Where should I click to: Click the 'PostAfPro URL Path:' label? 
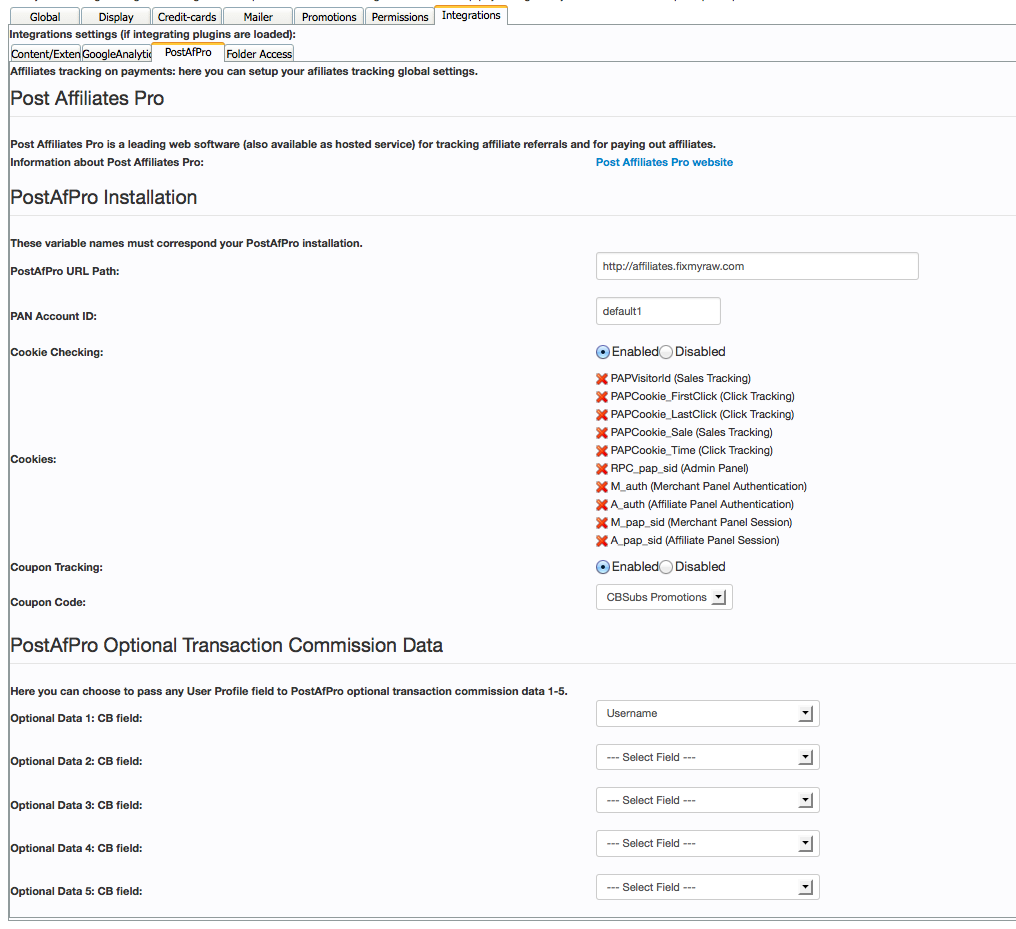pos(65,271)
